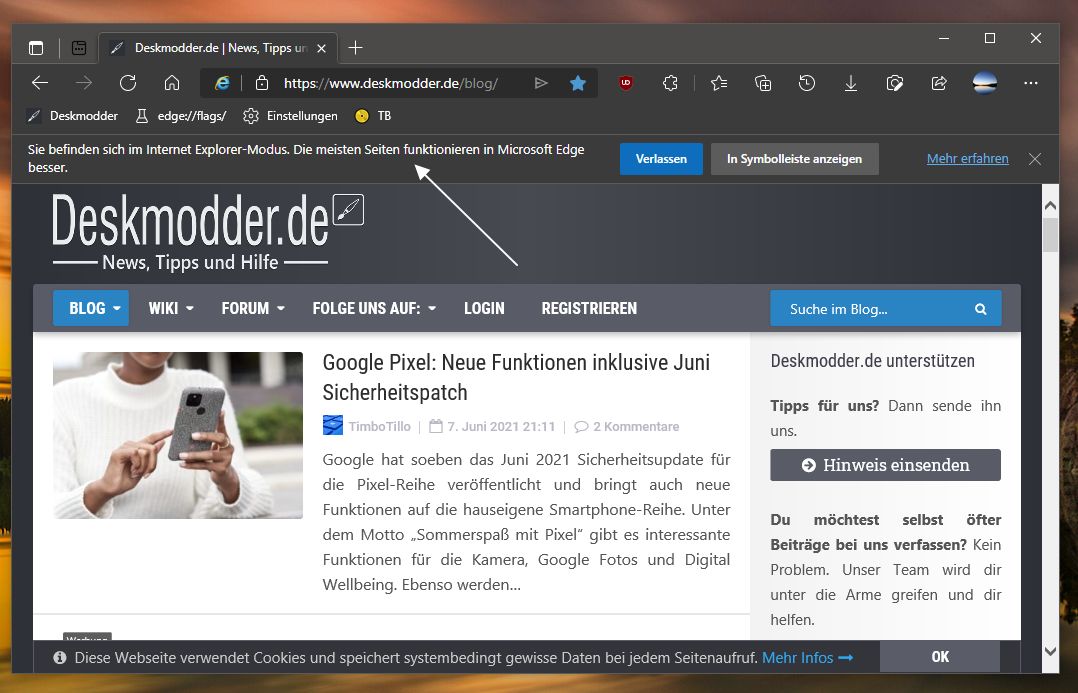Click the magnifier search icon in blog search
The image size is (1078, 693).
[981, 309]
